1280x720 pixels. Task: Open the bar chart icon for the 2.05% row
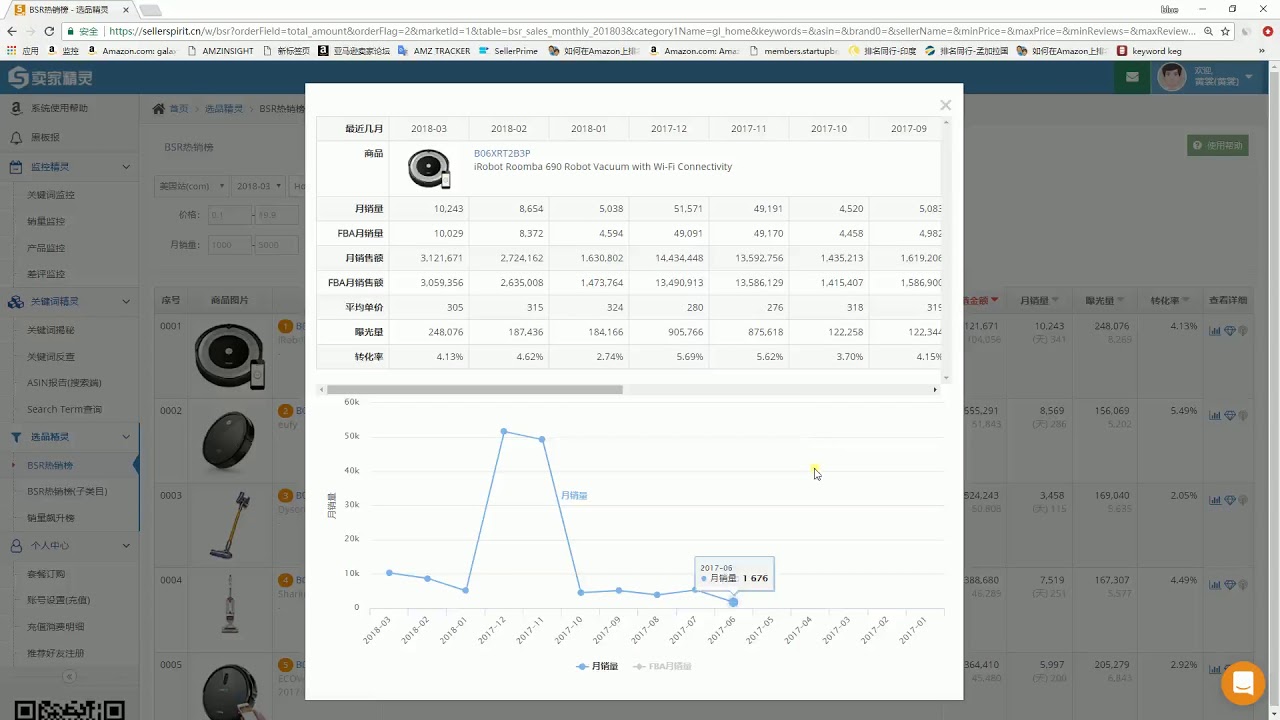pyautogui.click(x=1215, y=500)
